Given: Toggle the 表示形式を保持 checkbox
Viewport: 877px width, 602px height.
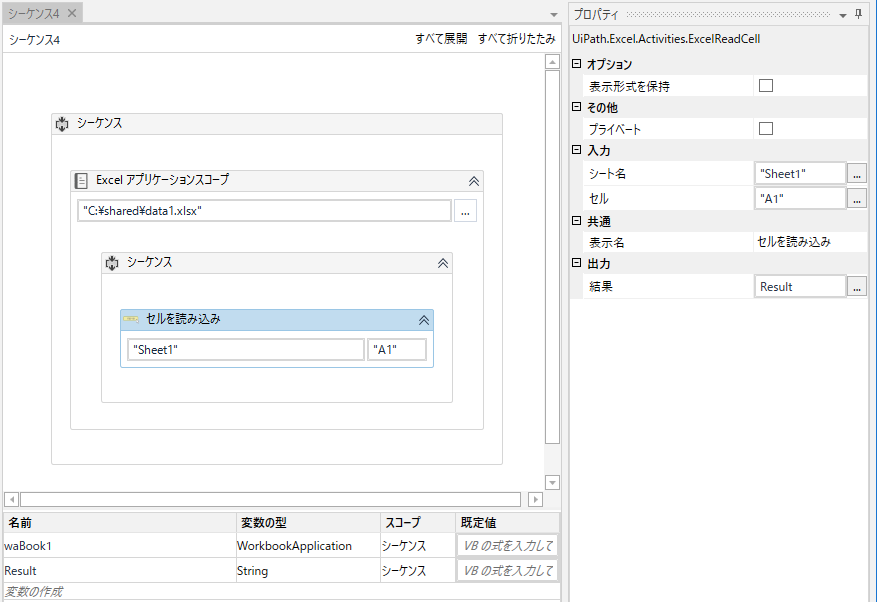Looking at the screenshot, I should point(766,86).
